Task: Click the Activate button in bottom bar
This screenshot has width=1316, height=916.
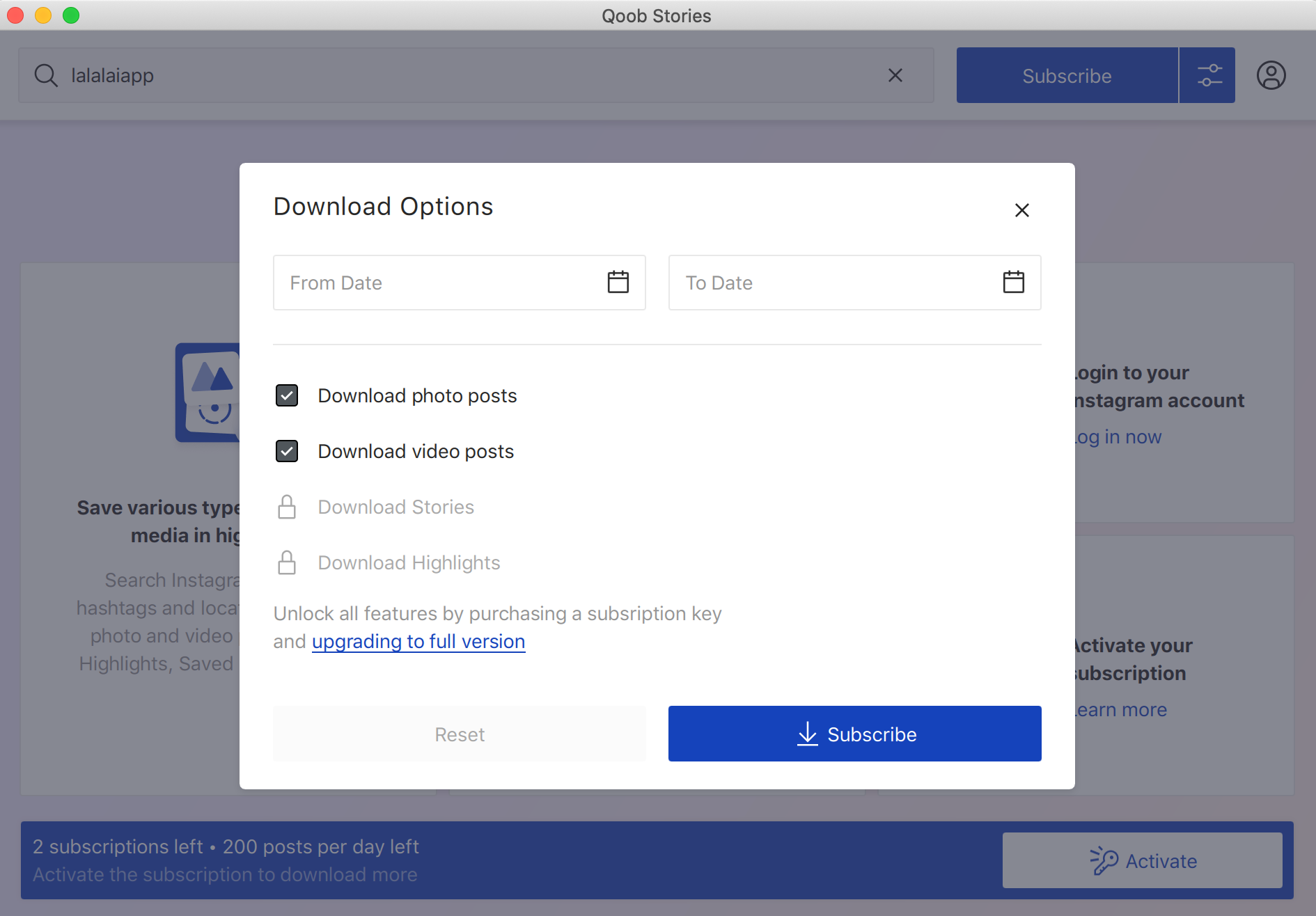Action: tap(1142, 860)
